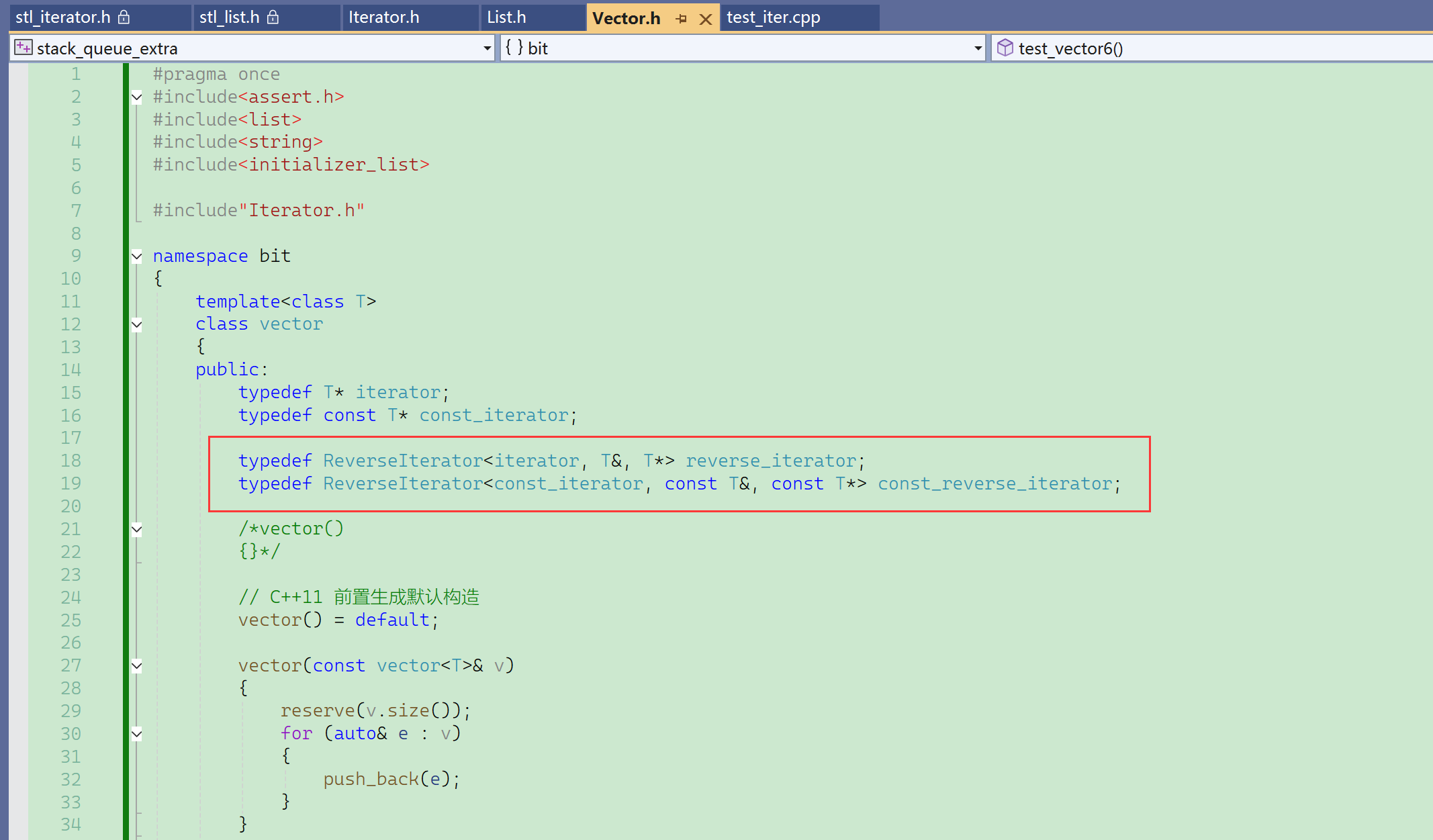The width and height of the screenshot is (1433, 840).
Task: Open the test_vector6() member dropdown
Action: 1209,48
